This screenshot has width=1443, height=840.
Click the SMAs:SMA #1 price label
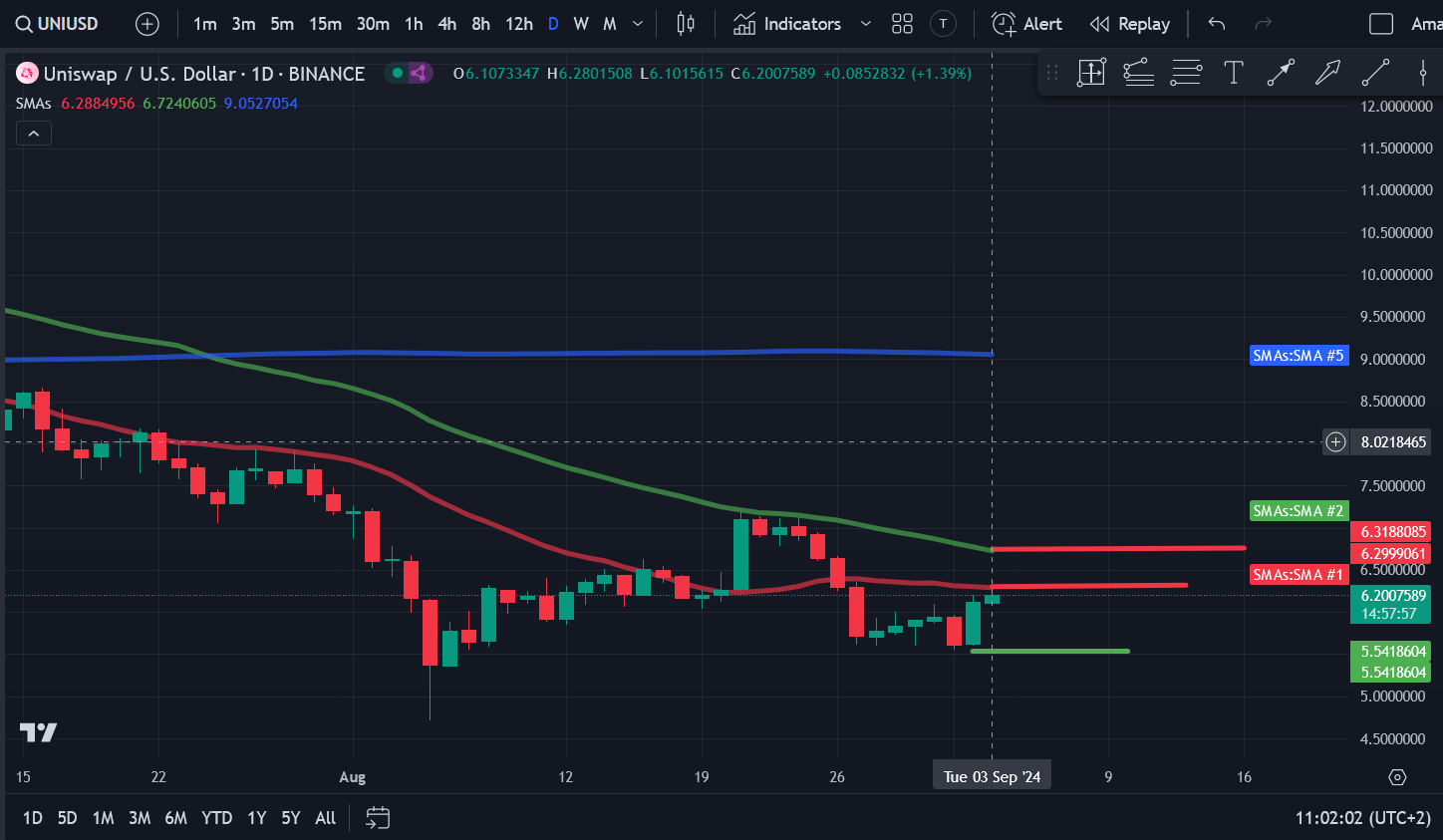(1299, 575)
